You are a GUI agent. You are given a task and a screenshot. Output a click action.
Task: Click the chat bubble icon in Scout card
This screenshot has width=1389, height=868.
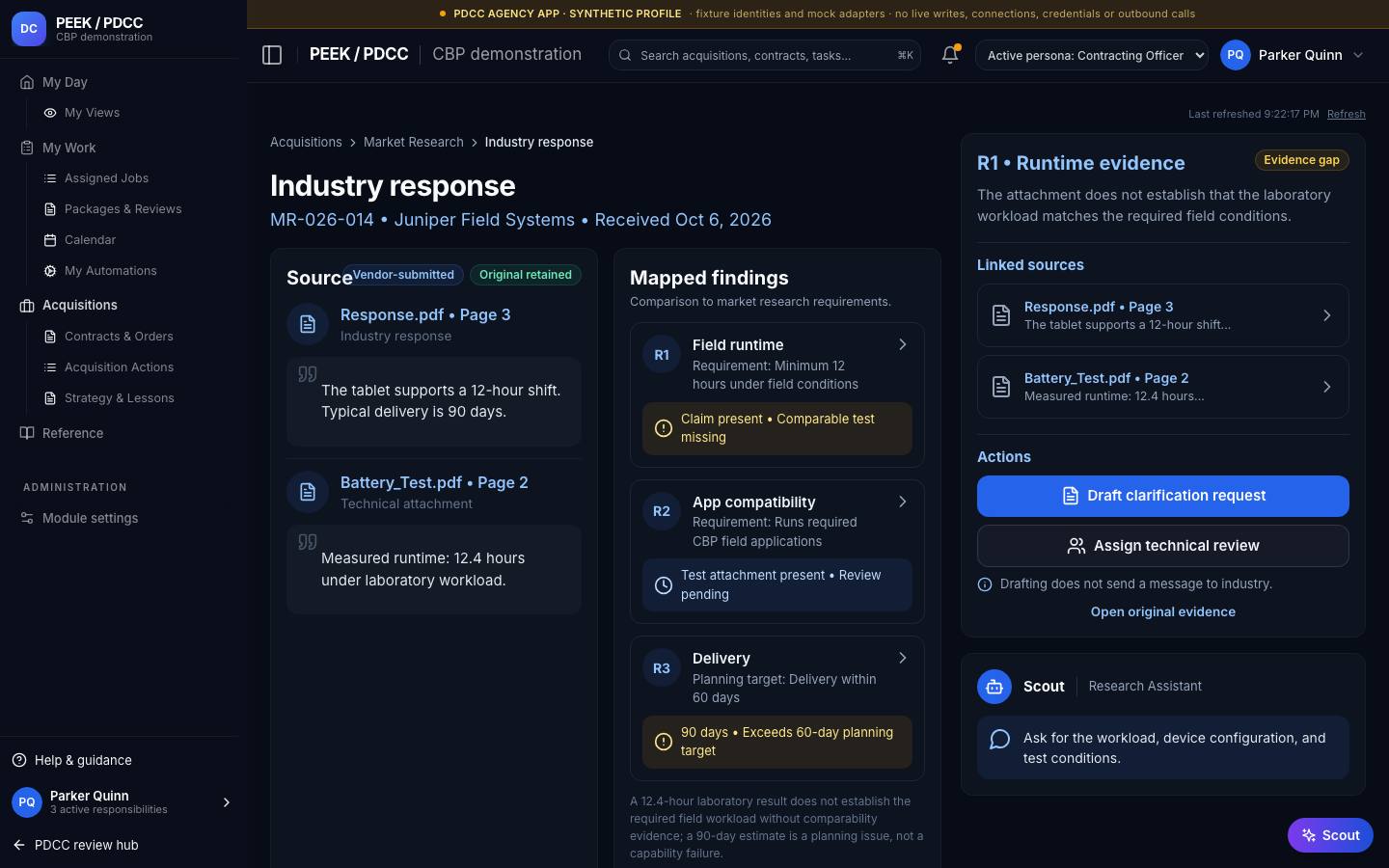pyautogui.click(x=1000, y=739)
